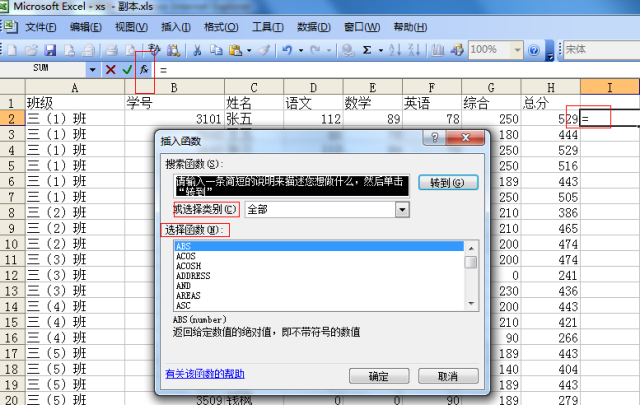Open the 宋体 font name box

(x=602, y=50)
